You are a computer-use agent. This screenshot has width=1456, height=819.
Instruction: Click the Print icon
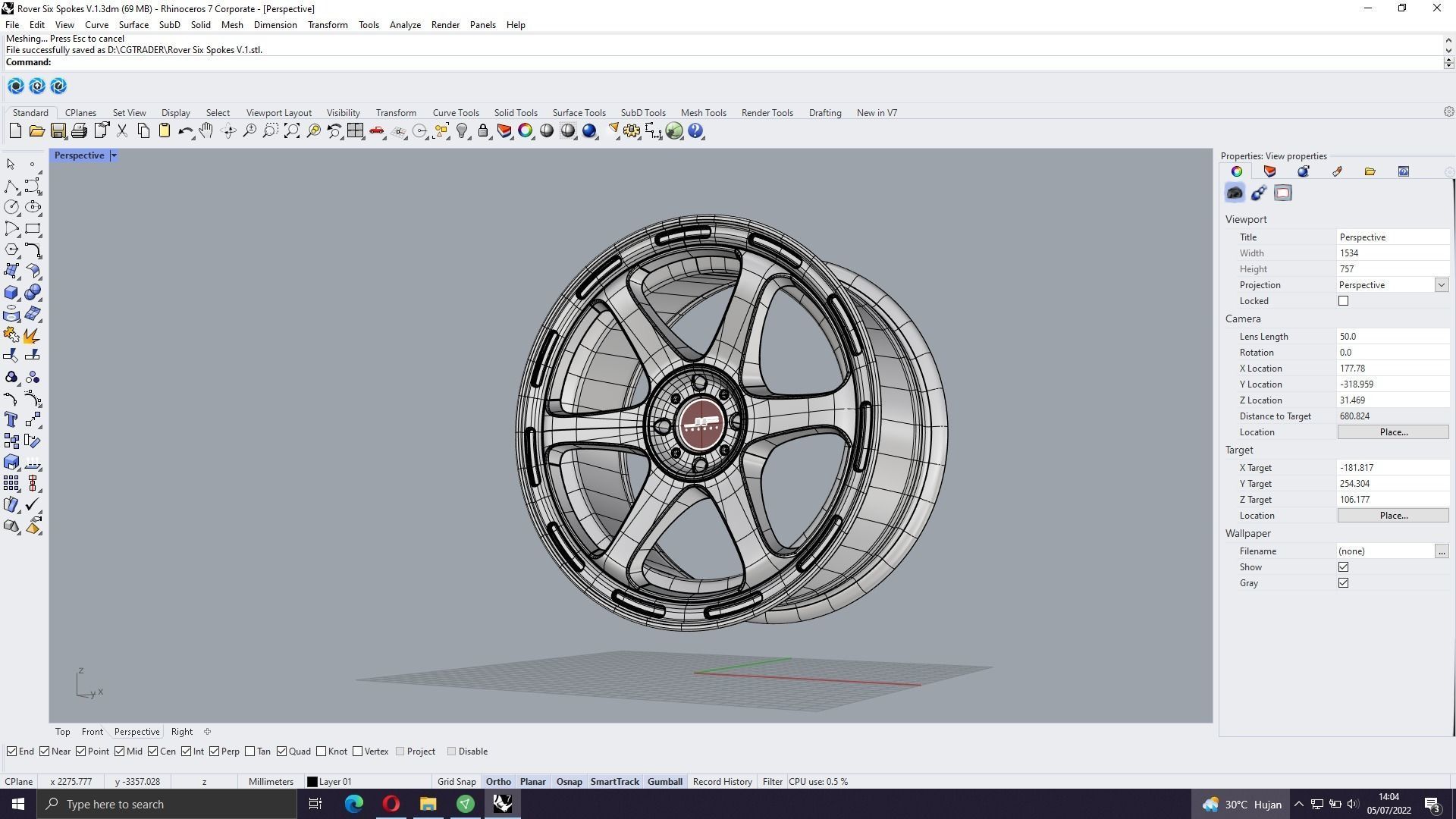click(79, 131)
